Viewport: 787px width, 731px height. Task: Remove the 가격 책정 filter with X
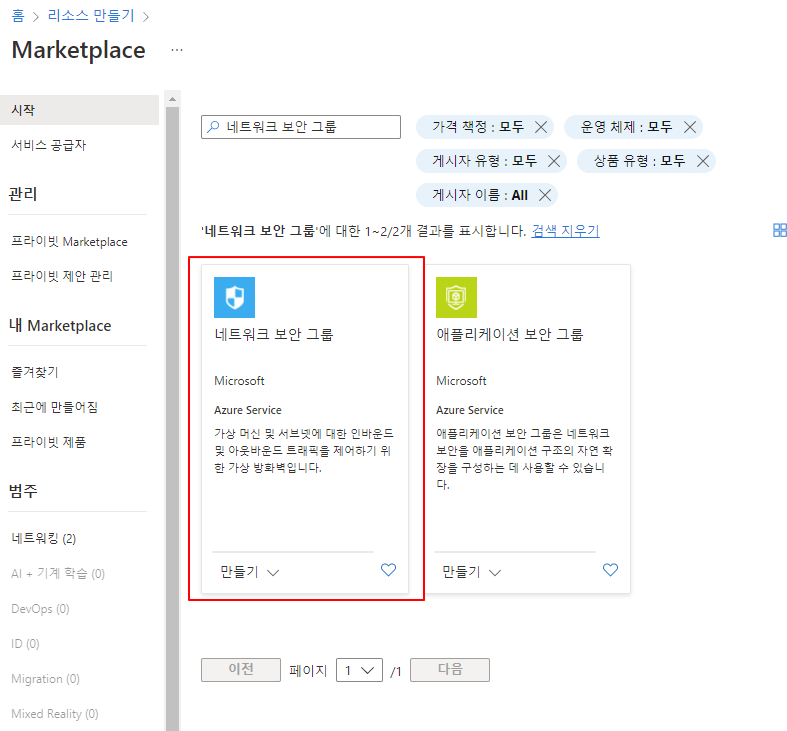tap(541, 127)
